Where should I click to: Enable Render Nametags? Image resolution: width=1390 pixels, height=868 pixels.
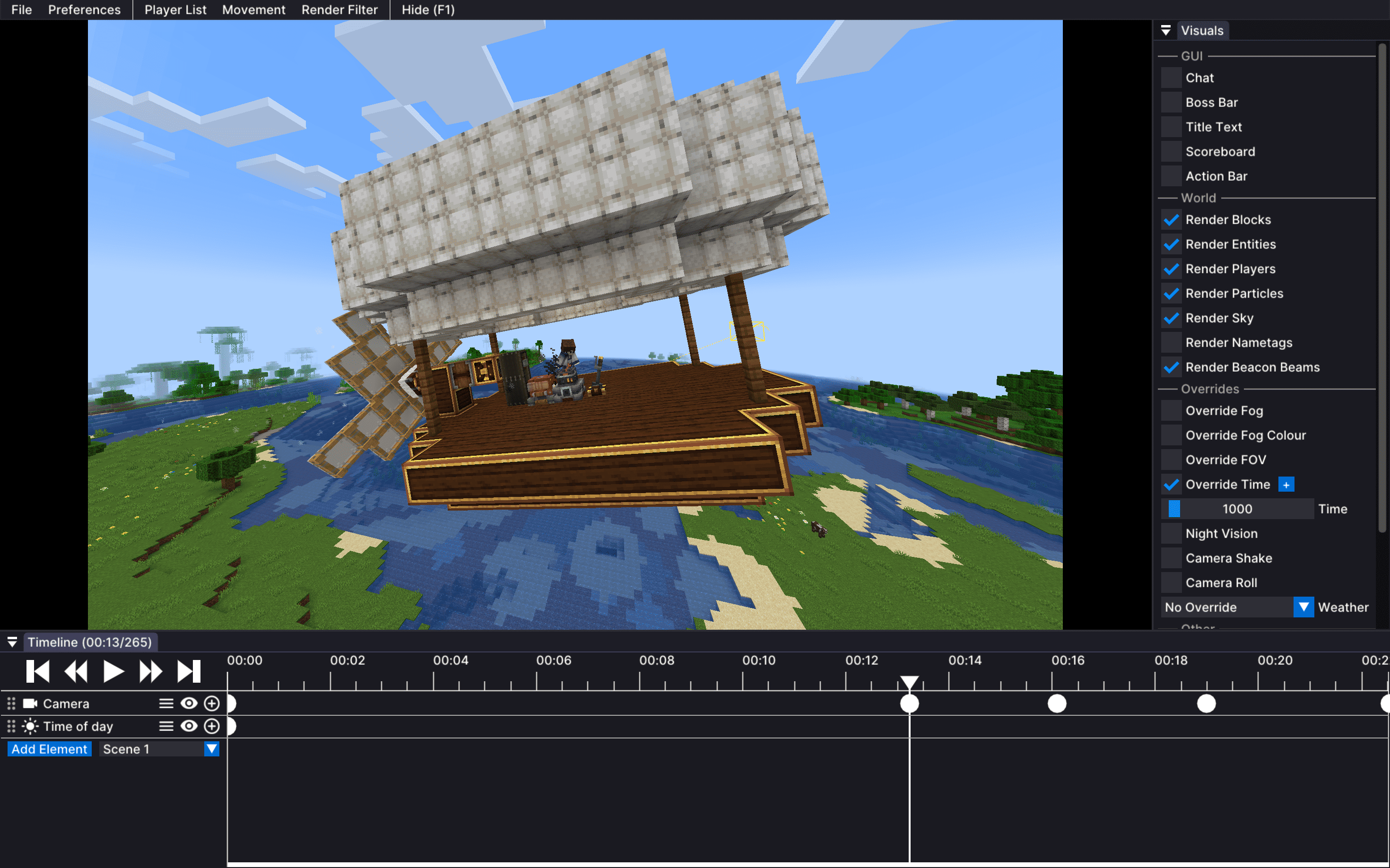pyautogui.click(x=1171, y=343)
